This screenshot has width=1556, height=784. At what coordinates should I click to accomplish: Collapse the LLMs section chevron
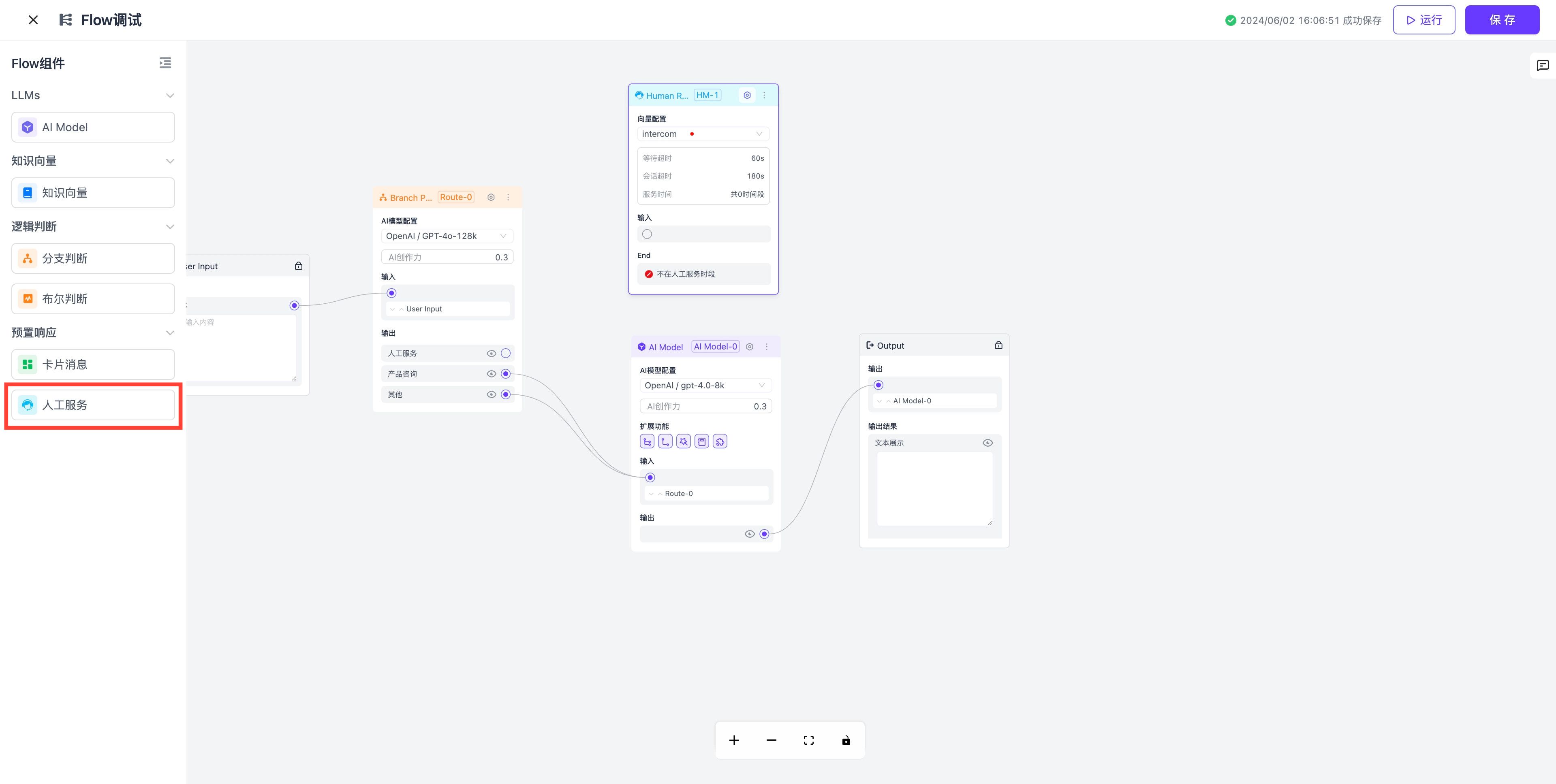[170, 95]
